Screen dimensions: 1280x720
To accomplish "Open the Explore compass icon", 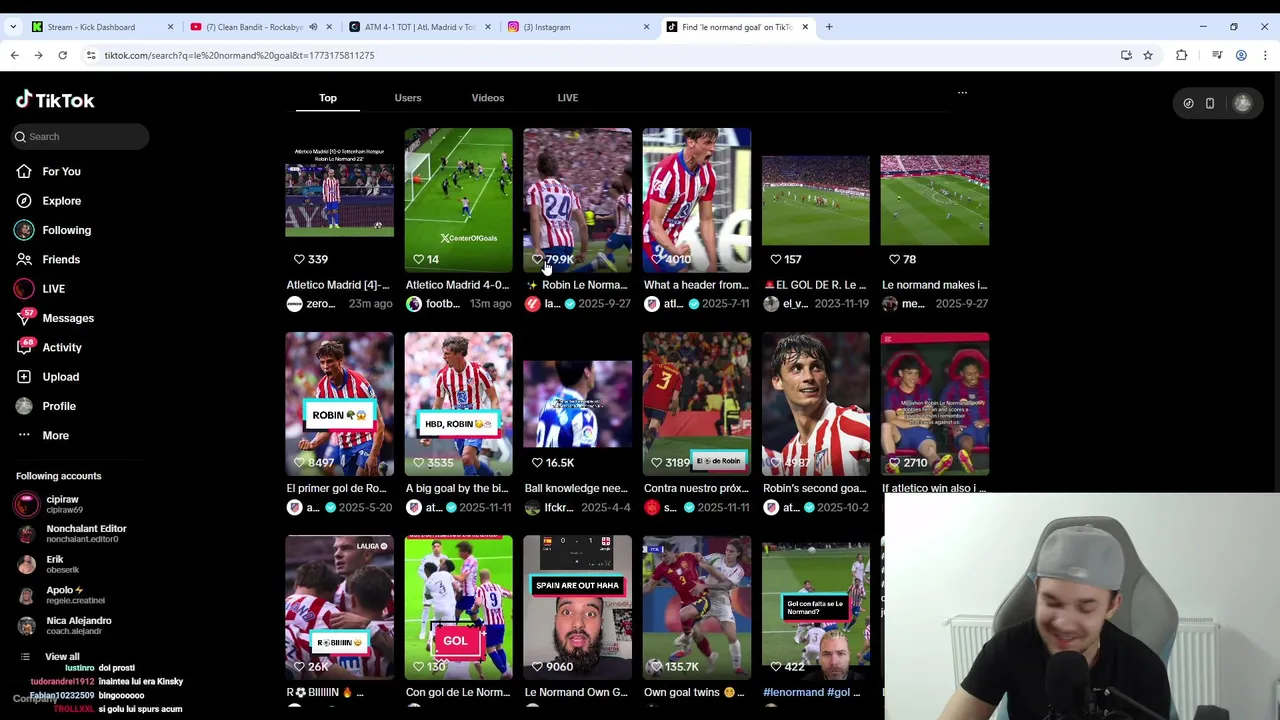I will click(24, 201).
